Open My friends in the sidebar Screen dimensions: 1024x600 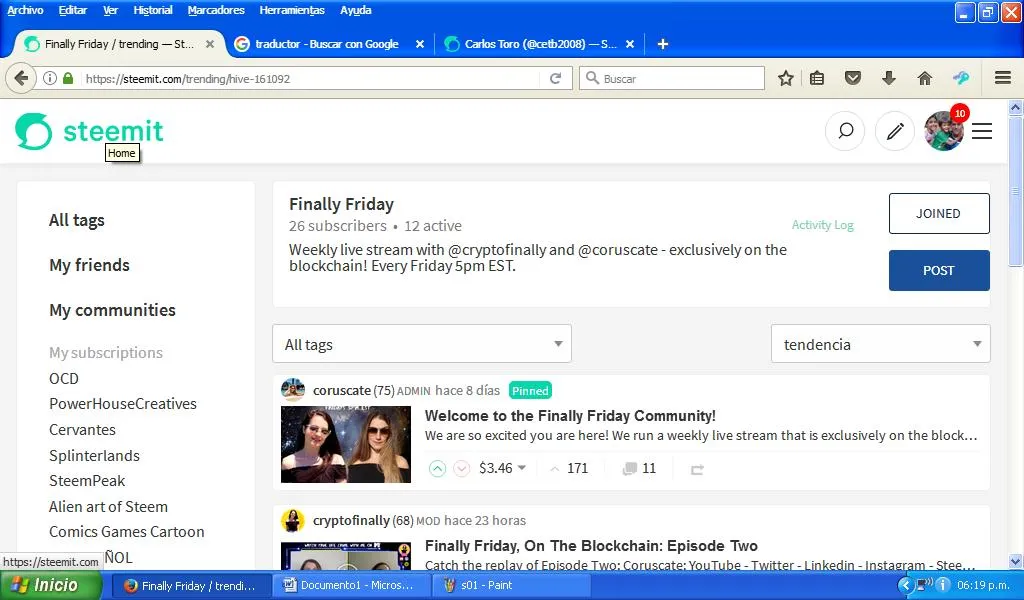point(89,265)
